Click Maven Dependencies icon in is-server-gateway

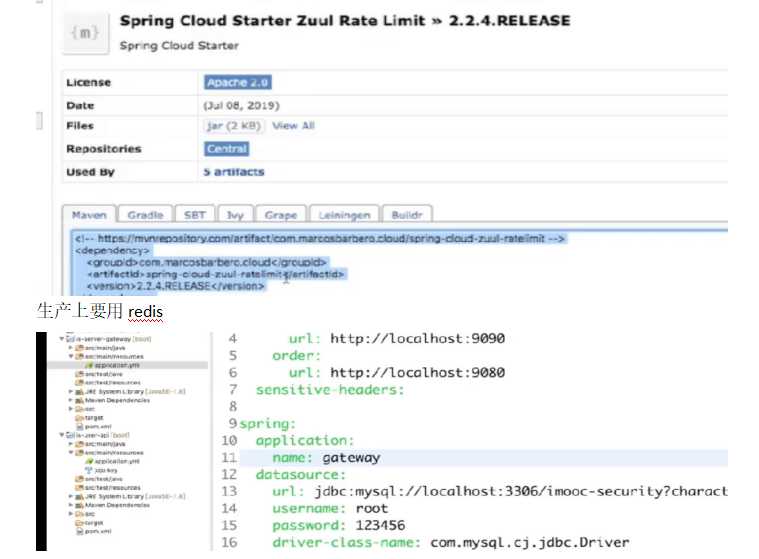click(79, 400)
